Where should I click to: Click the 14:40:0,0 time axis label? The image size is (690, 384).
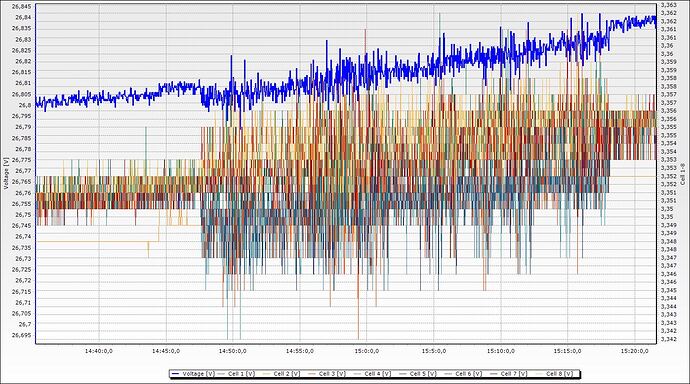click(x=99, y=351)
